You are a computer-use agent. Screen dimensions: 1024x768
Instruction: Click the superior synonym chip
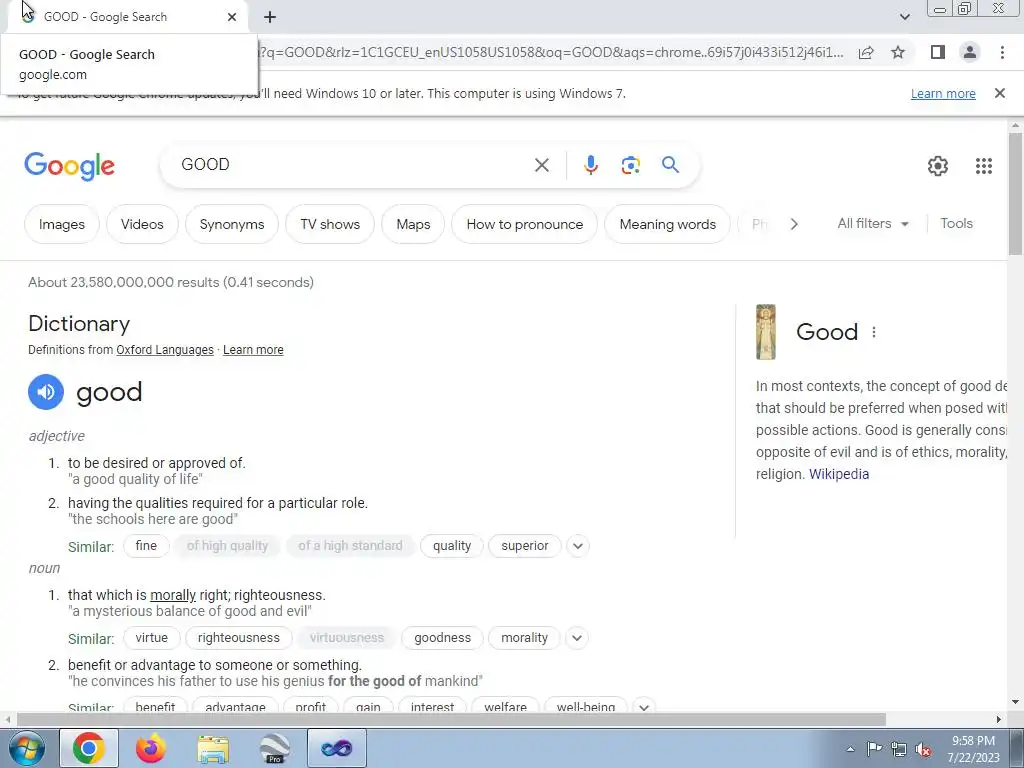[x=524, y=546]
